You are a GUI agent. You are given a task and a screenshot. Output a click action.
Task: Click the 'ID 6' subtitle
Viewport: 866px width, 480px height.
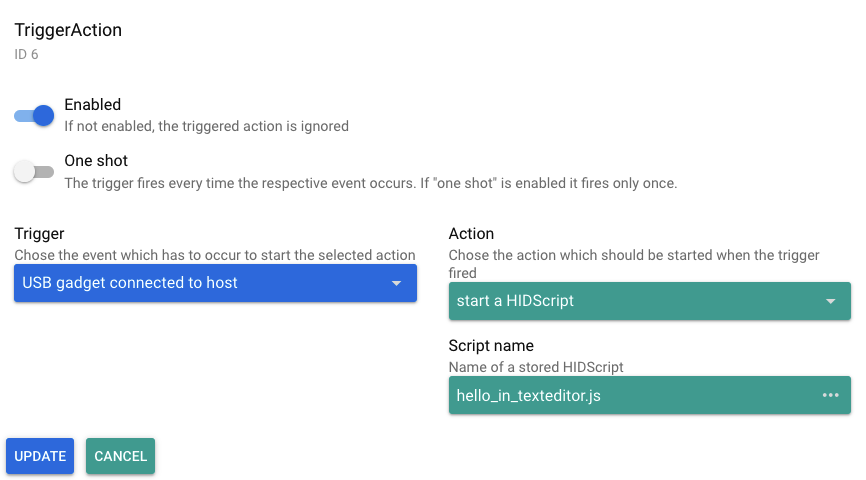pyautogui.click(x=26, y=55)
